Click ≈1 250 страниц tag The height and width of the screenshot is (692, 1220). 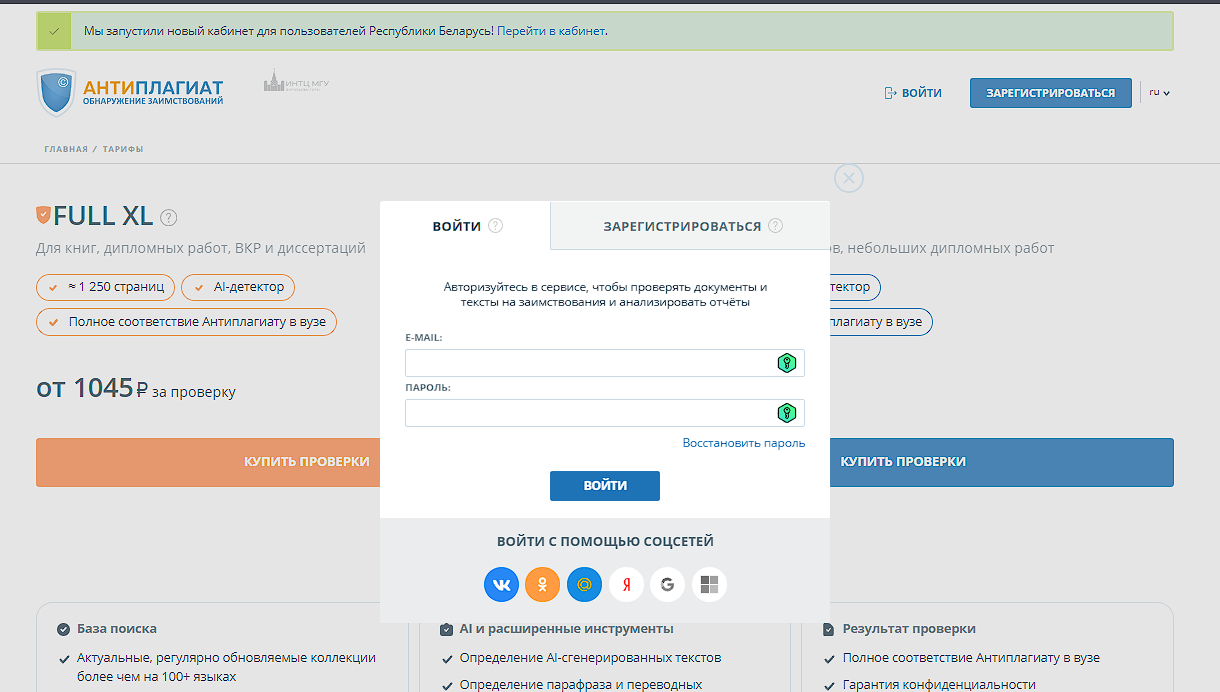(106, 287)
